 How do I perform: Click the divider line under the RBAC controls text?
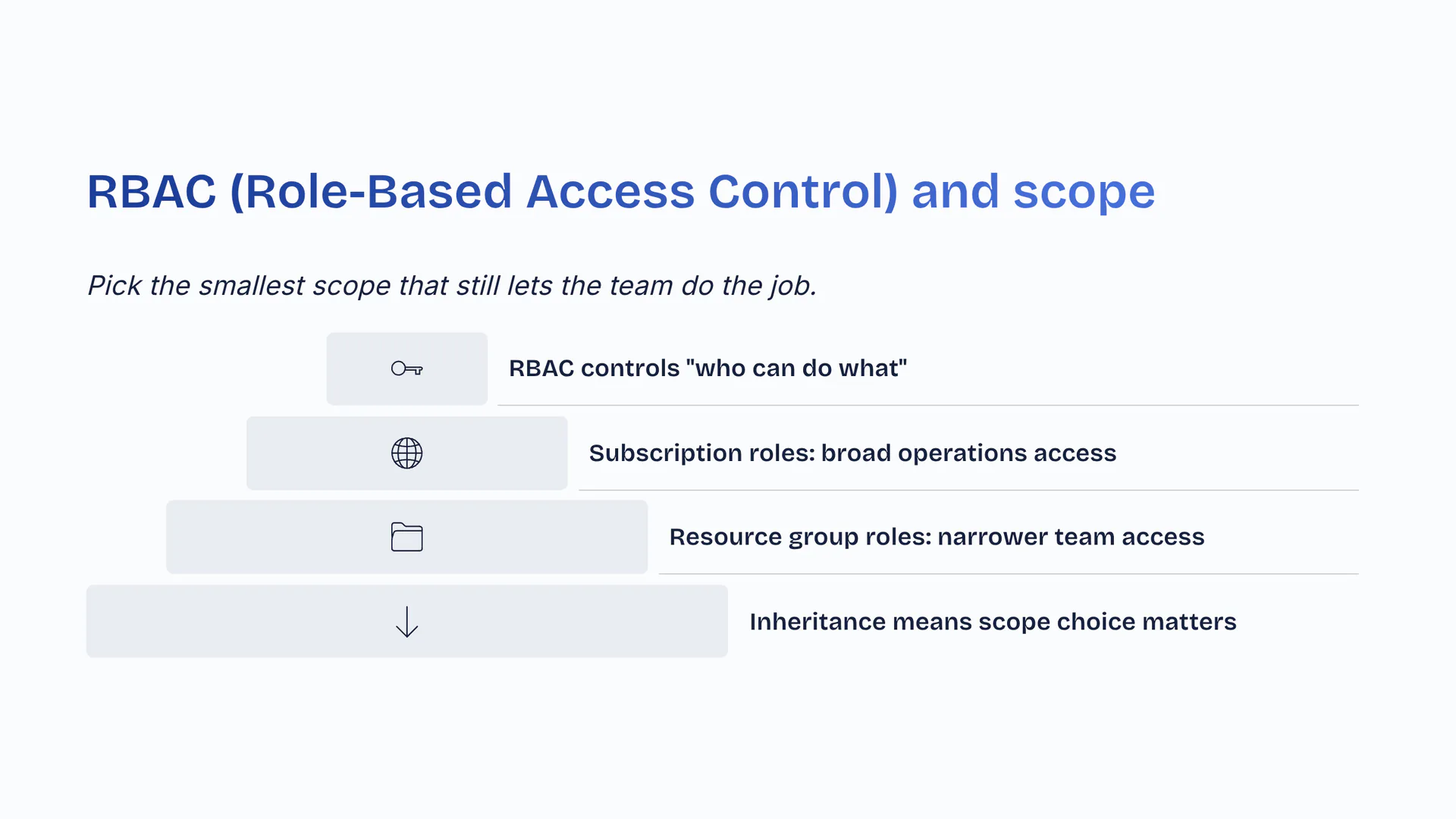927,406
